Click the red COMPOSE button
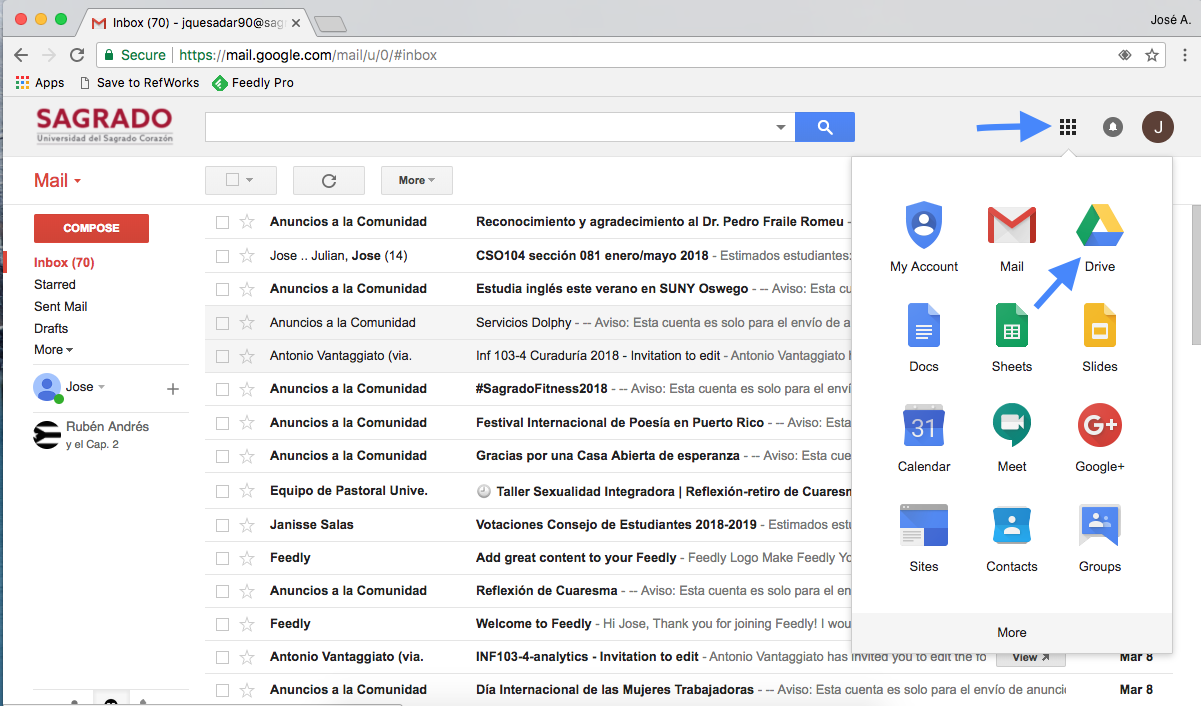Screen dimensions: 1201x706 tap(91, 228)
